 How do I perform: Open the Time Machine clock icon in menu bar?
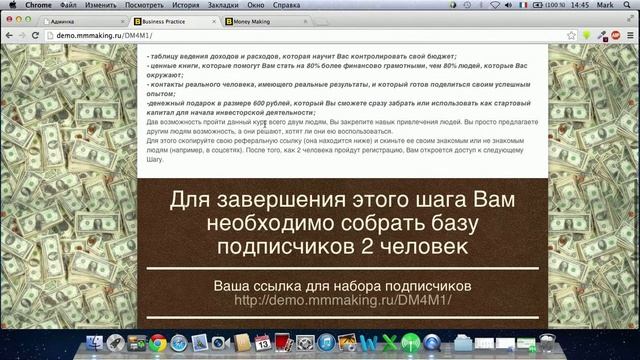point(467,5)
